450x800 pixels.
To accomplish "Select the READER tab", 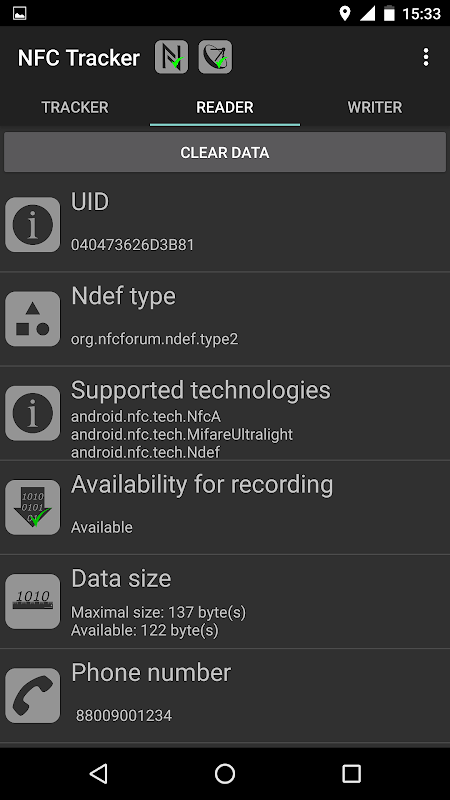I will (x=225, y=107).
